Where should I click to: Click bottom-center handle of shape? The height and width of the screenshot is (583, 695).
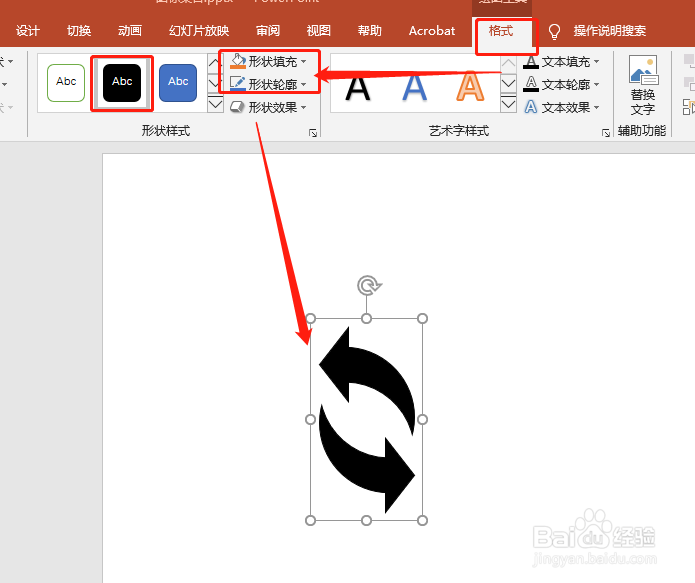[367, 520]
